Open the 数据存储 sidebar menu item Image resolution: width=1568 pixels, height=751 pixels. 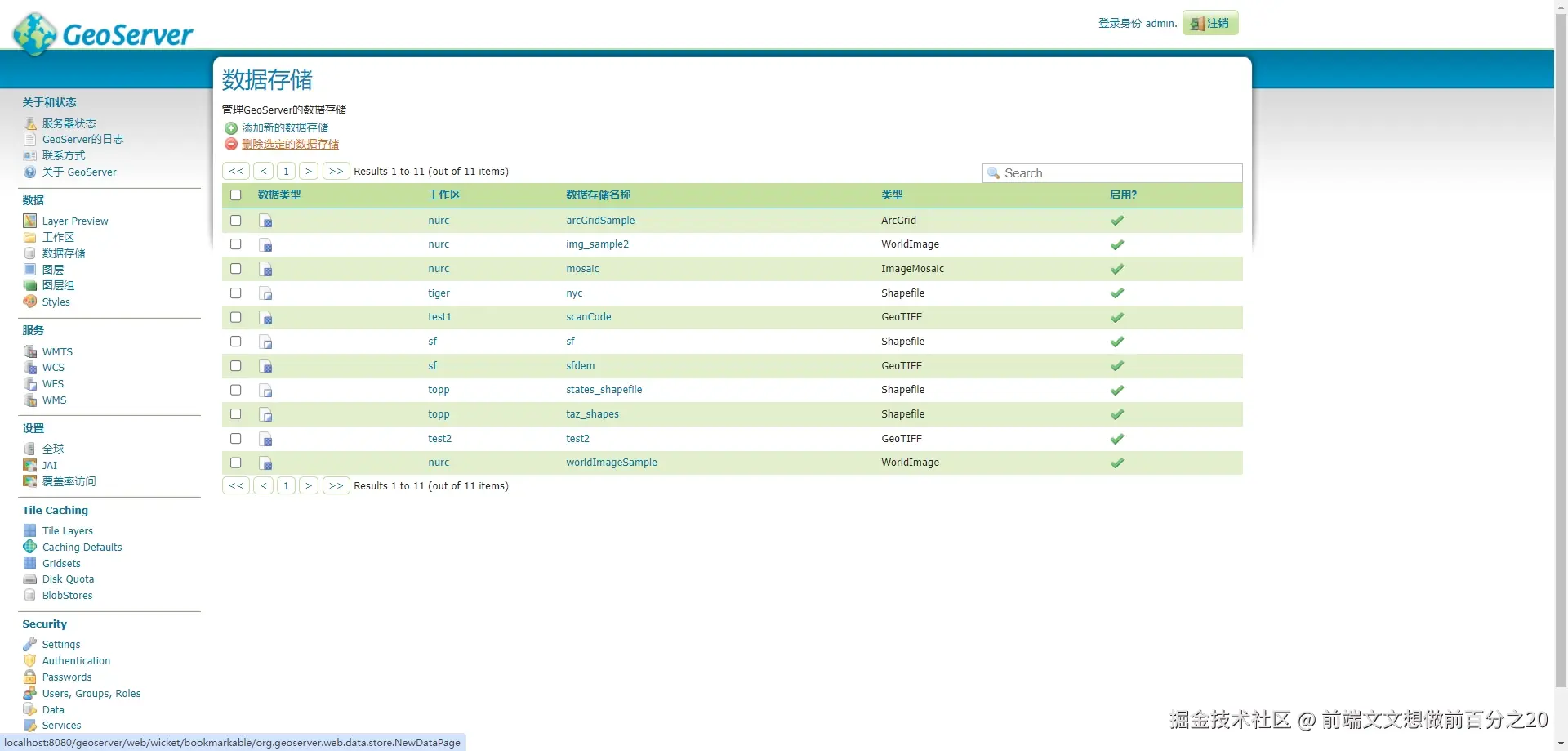pos(64,253)
